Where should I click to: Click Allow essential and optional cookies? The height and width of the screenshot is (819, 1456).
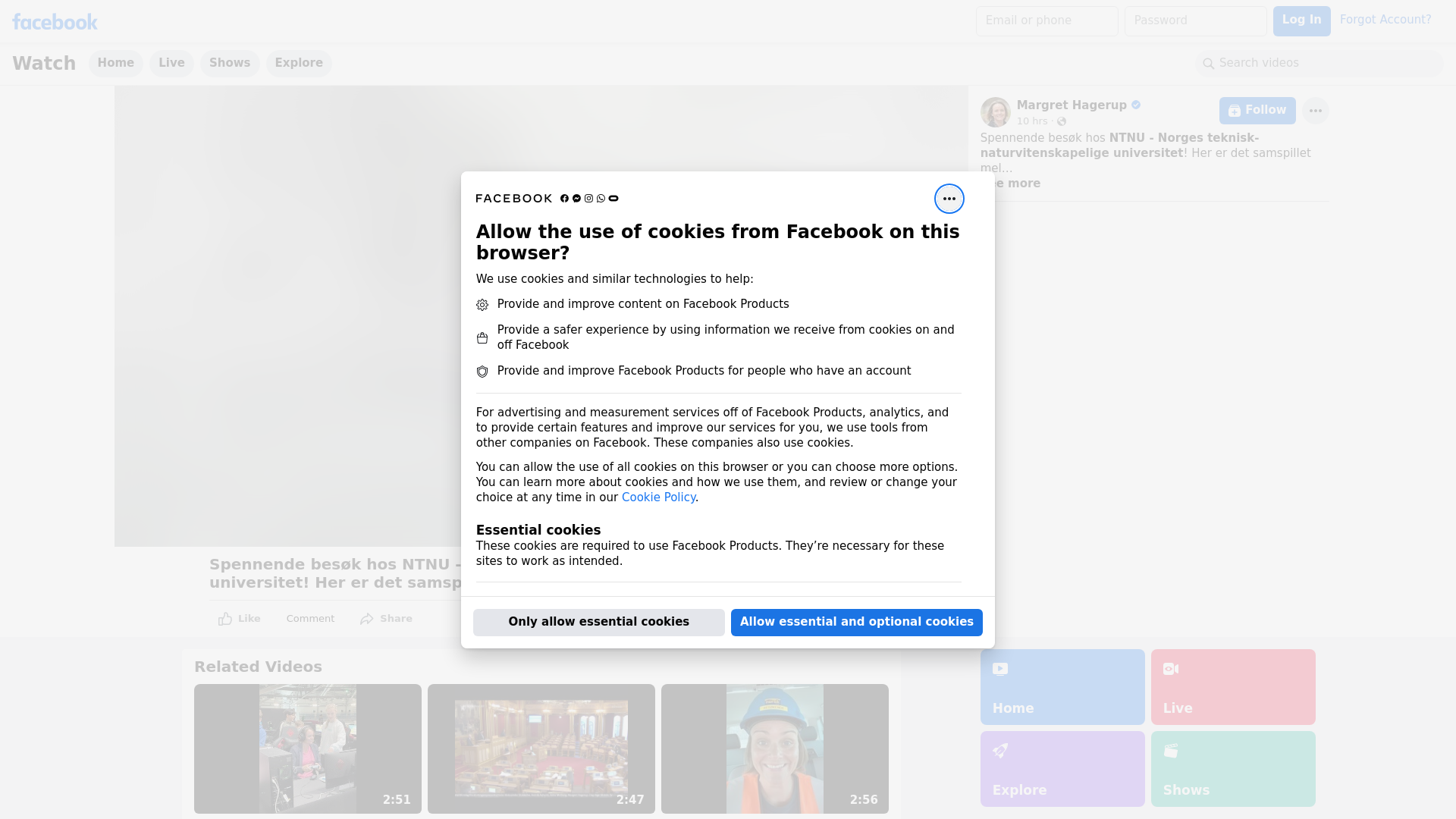coord(856,623)
